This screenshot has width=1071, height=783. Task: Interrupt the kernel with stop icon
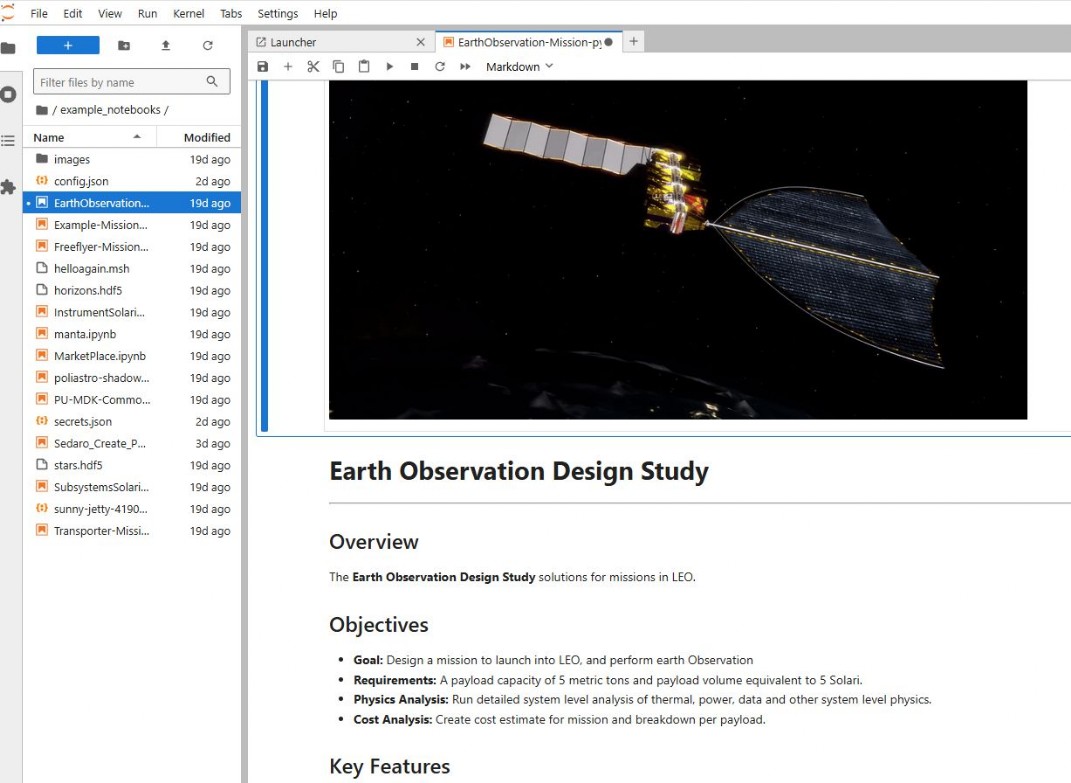coord(414,67)
